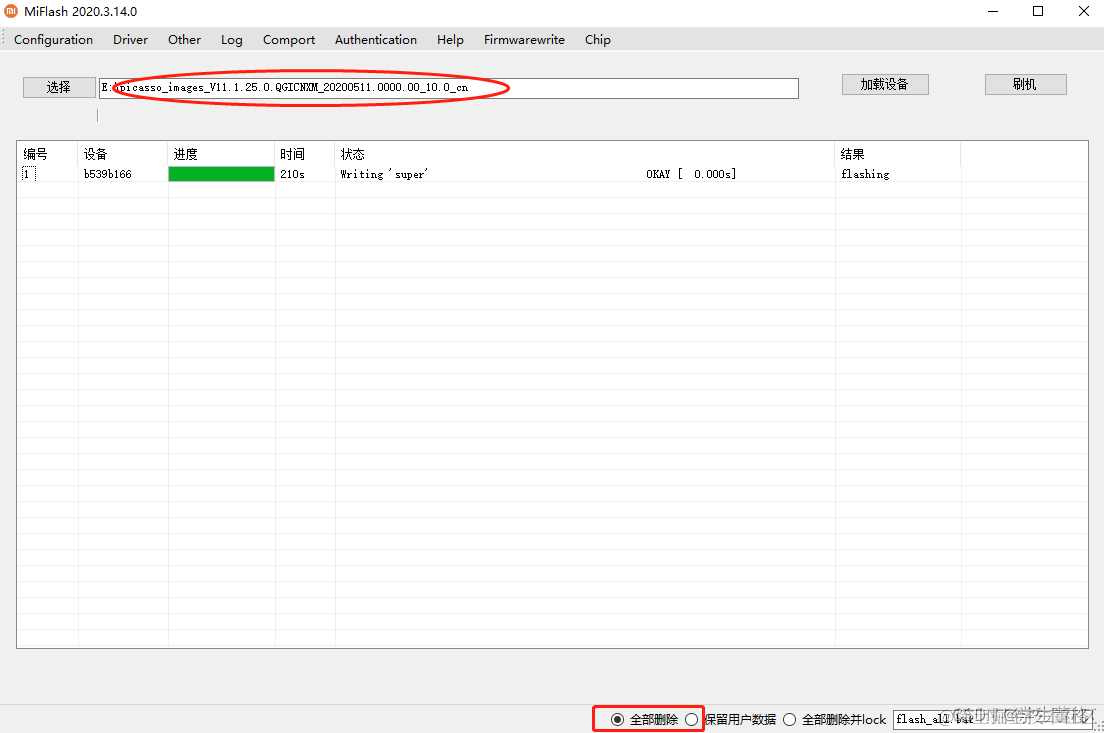Open the Log menu

tap(232, 40)
